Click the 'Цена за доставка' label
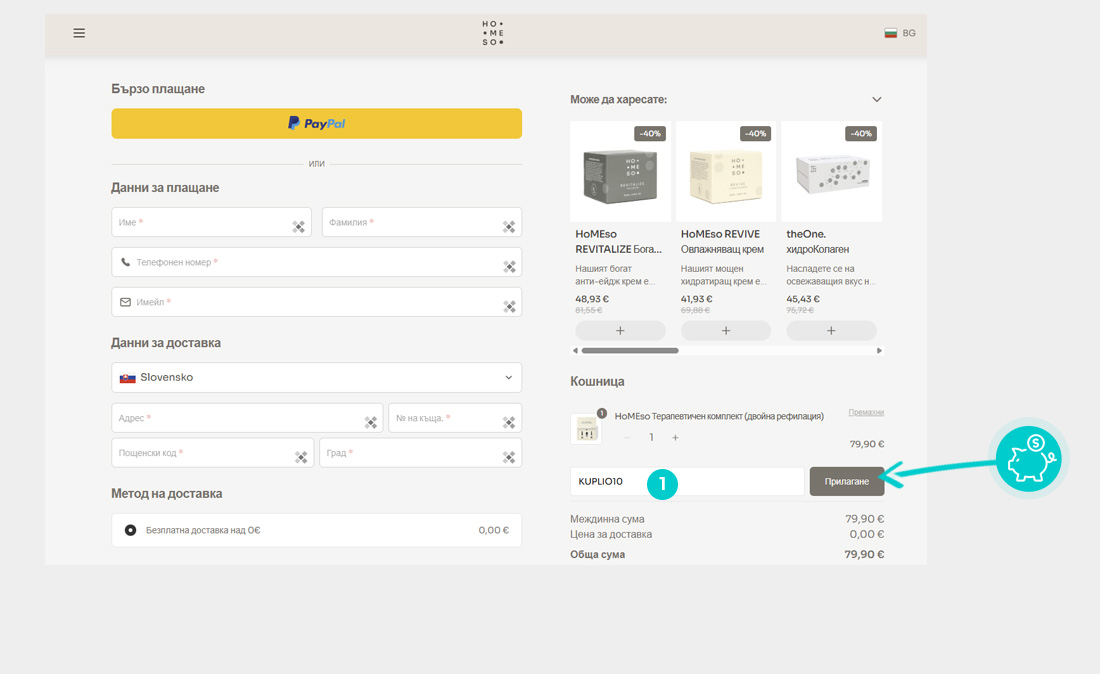 pos(611,534)
